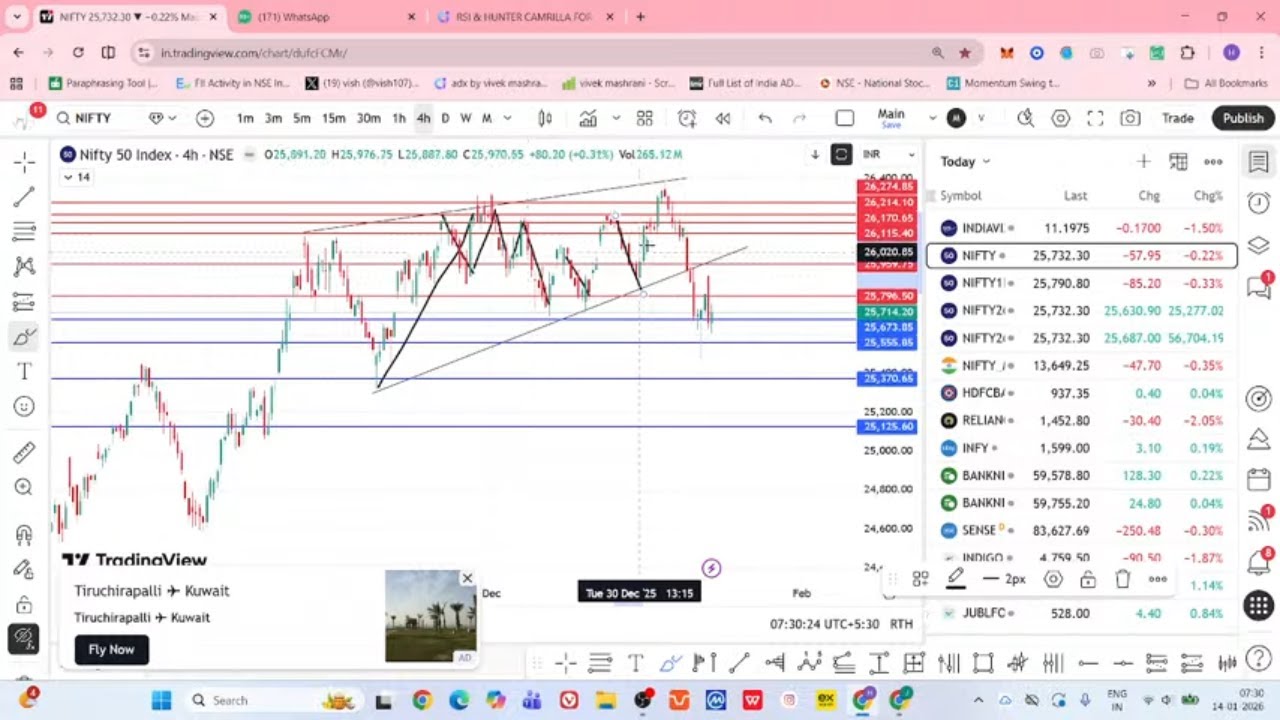Delete the selected drawing with trash icon
The image size is (1280, 720).
point(1123,579)
